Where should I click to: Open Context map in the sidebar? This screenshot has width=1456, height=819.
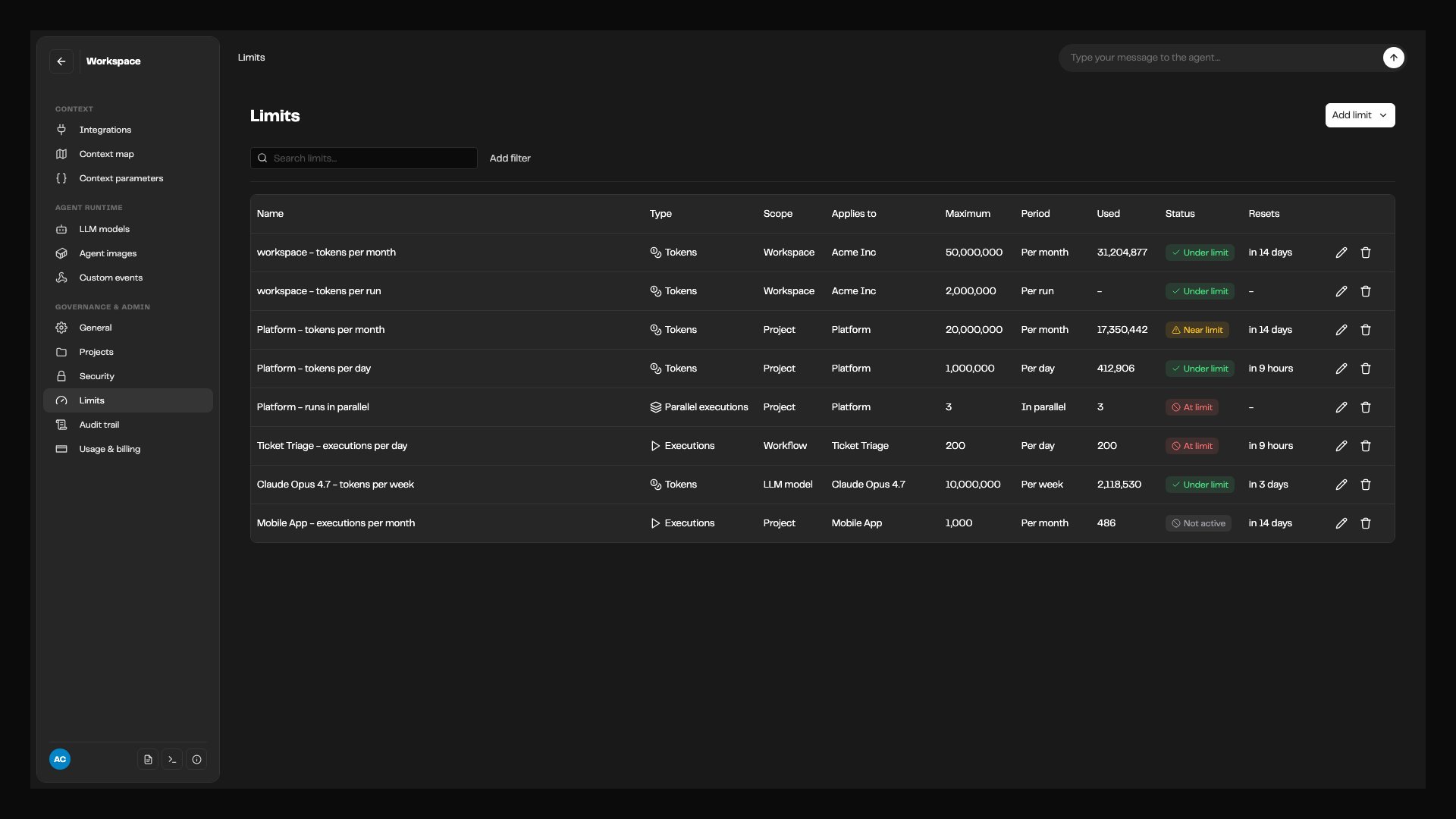(128, 154)
